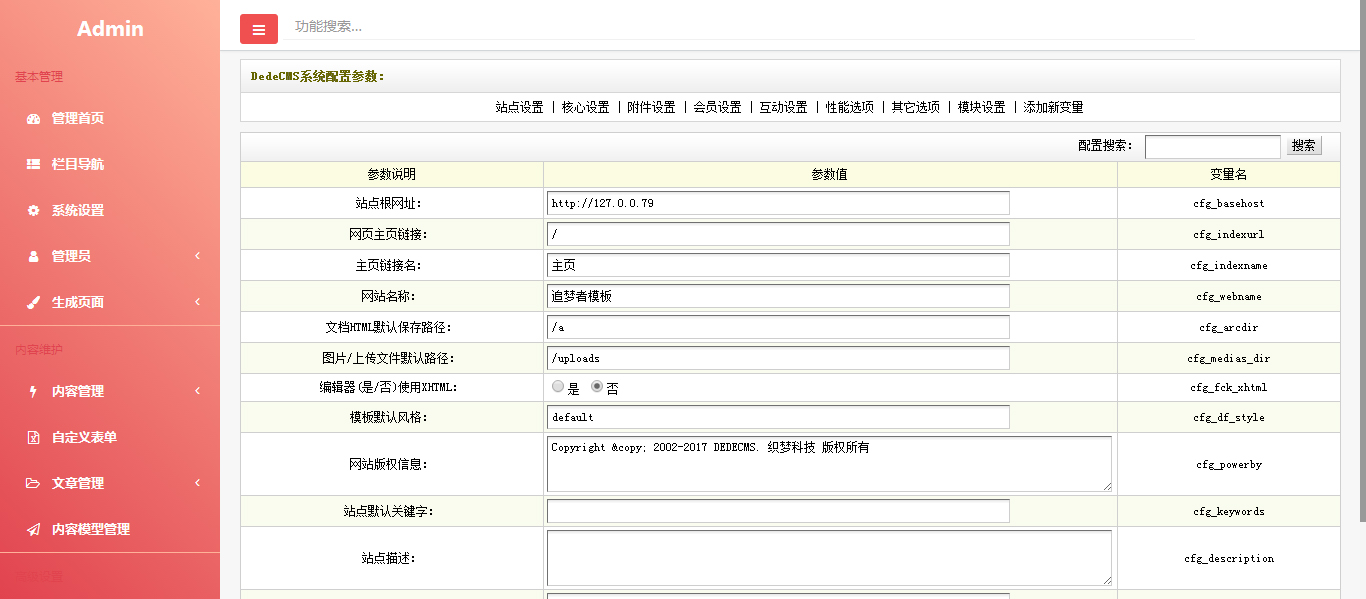The width and height of the screenshot is (1366, 599).
Task: Open 添加新变量 link
Action: pyautogui.click(x=1053, y=107)
